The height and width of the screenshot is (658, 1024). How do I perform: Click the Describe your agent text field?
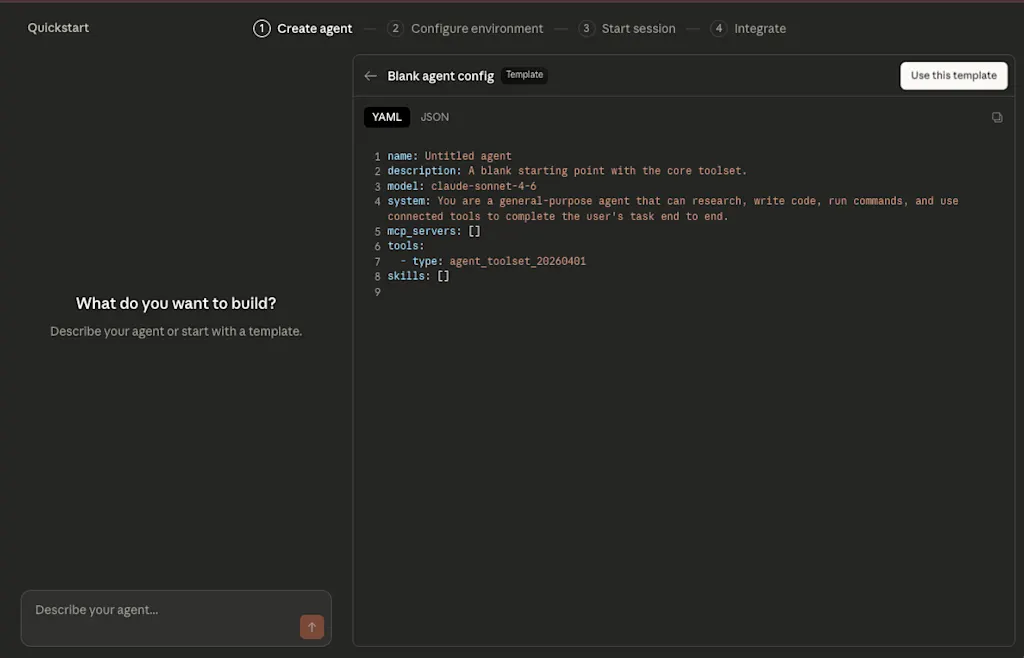click(x=176, y=618)
